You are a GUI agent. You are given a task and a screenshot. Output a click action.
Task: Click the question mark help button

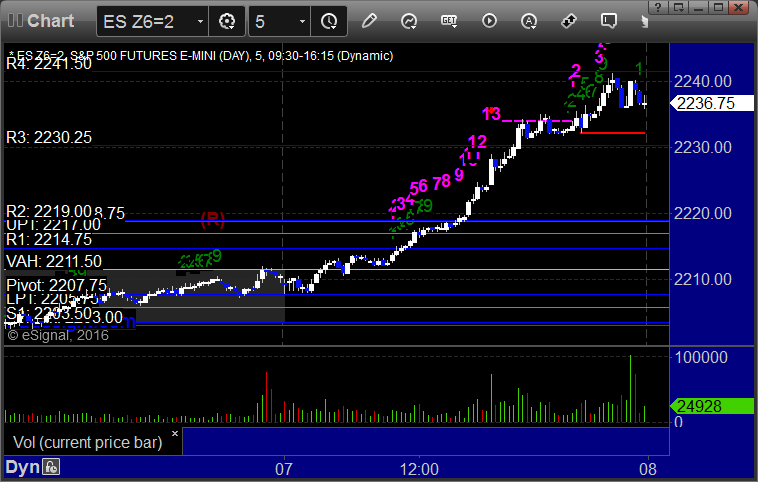pyautogui.click(x=657, y=7)
